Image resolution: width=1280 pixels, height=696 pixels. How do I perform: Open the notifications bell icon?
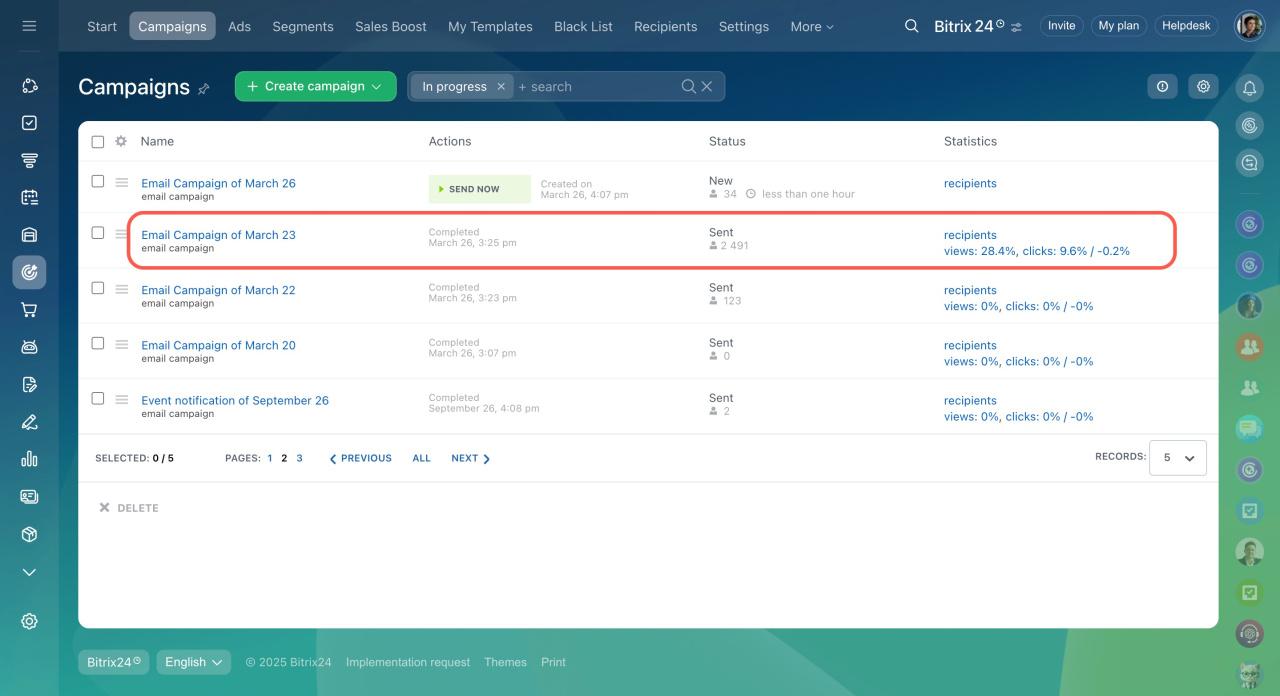click(x=1249, y=88)
